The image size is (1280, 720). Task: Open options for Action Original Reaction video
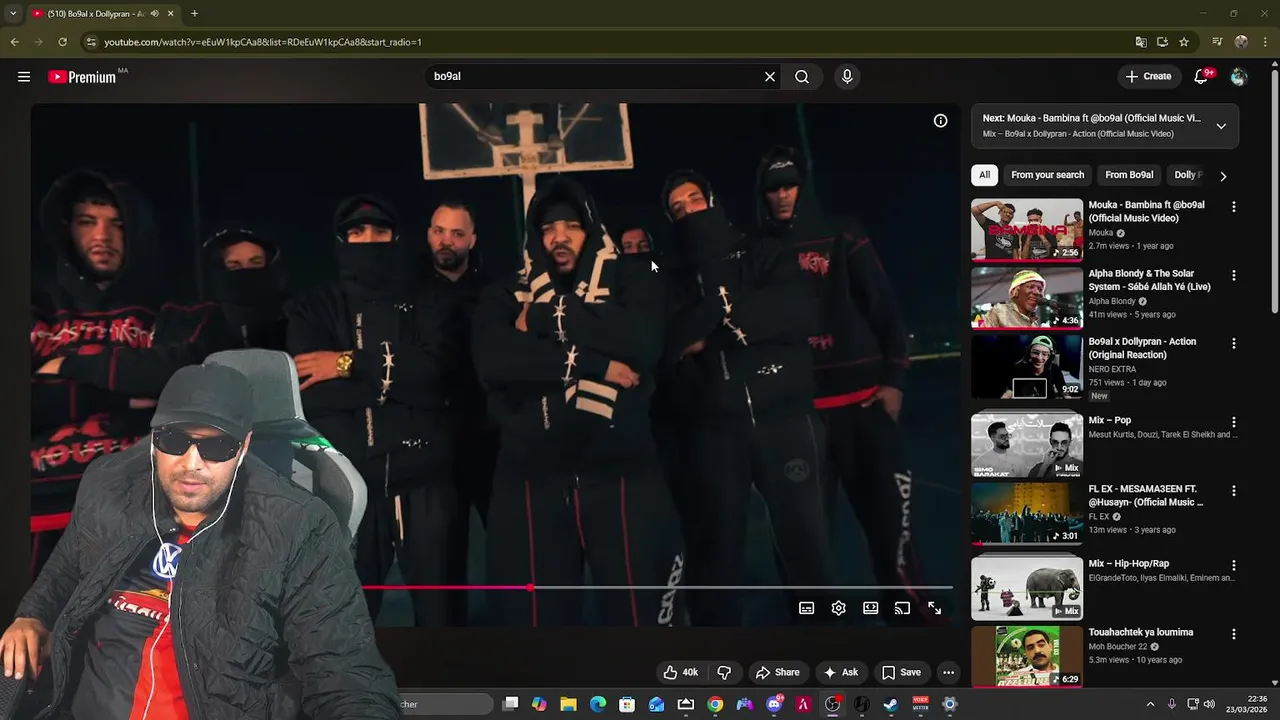click(1234, 343)
